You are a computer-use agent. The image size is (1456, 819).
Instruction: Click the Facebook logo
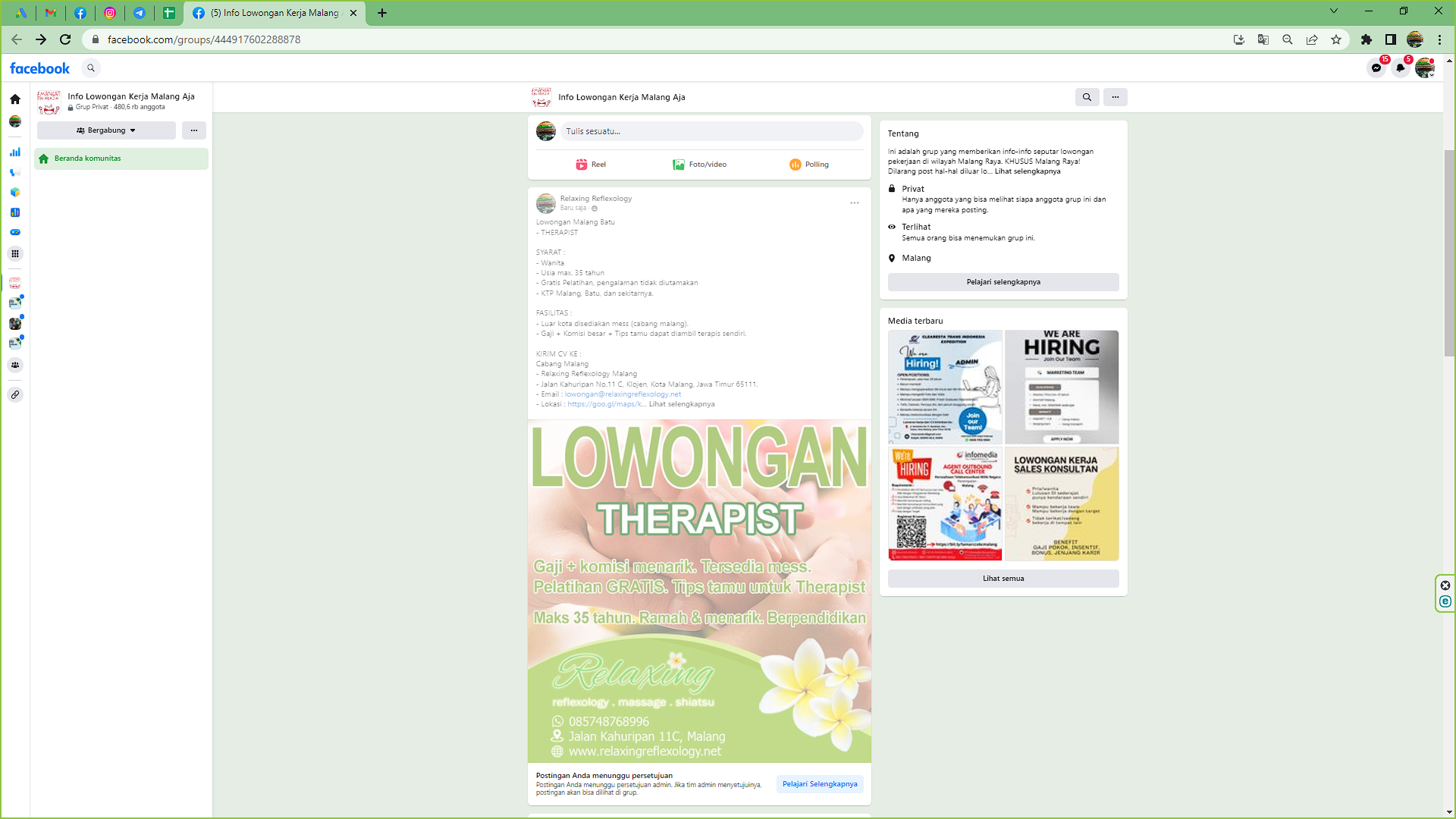[39, 68]
